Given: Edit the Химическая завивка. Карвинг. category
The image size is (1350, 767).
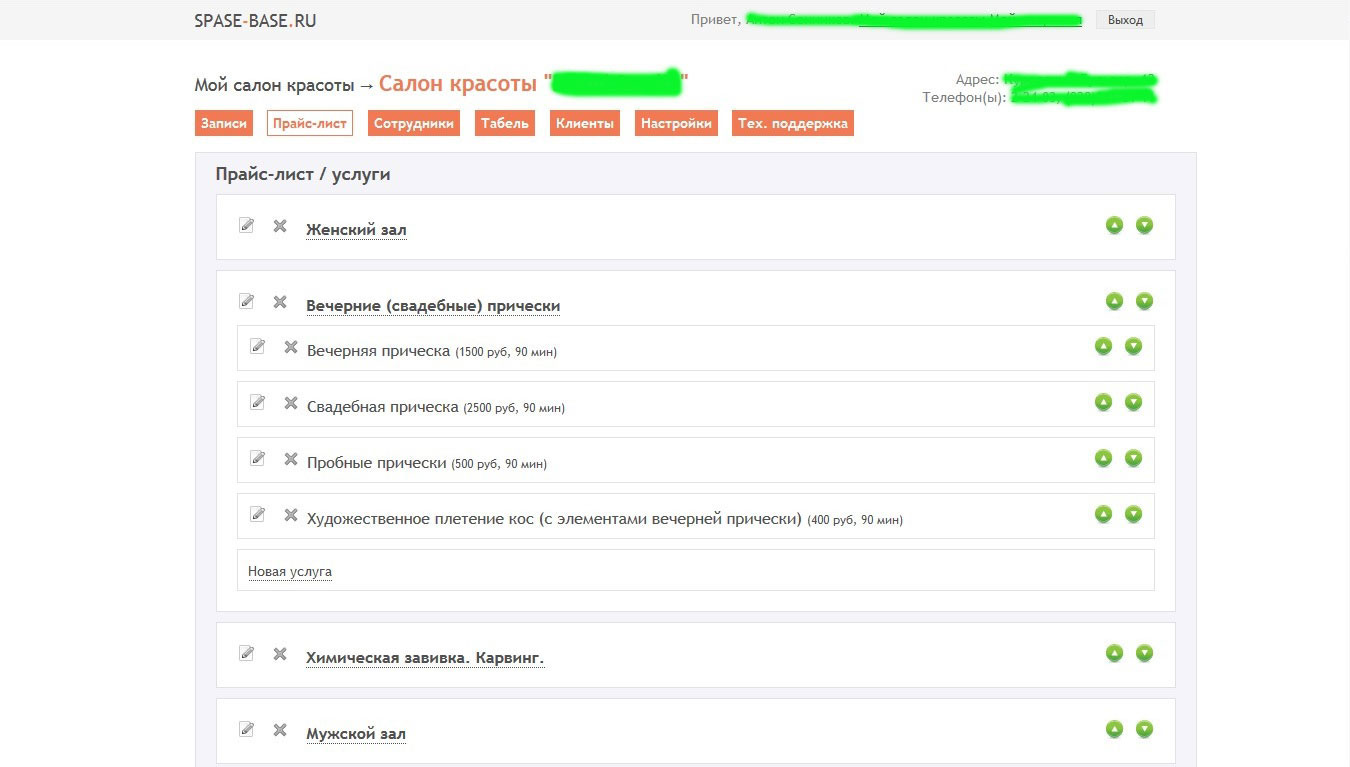Looking at the screenshot, I should [247, 653].
